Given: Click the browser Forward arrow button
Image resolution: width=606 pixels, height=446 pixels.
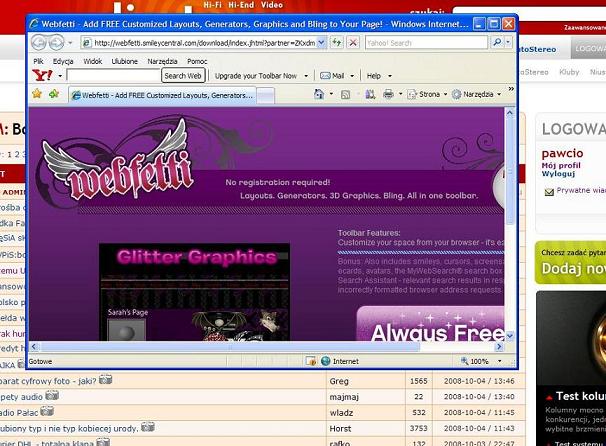Looking at the screenshot, I should tap(56, 43).
